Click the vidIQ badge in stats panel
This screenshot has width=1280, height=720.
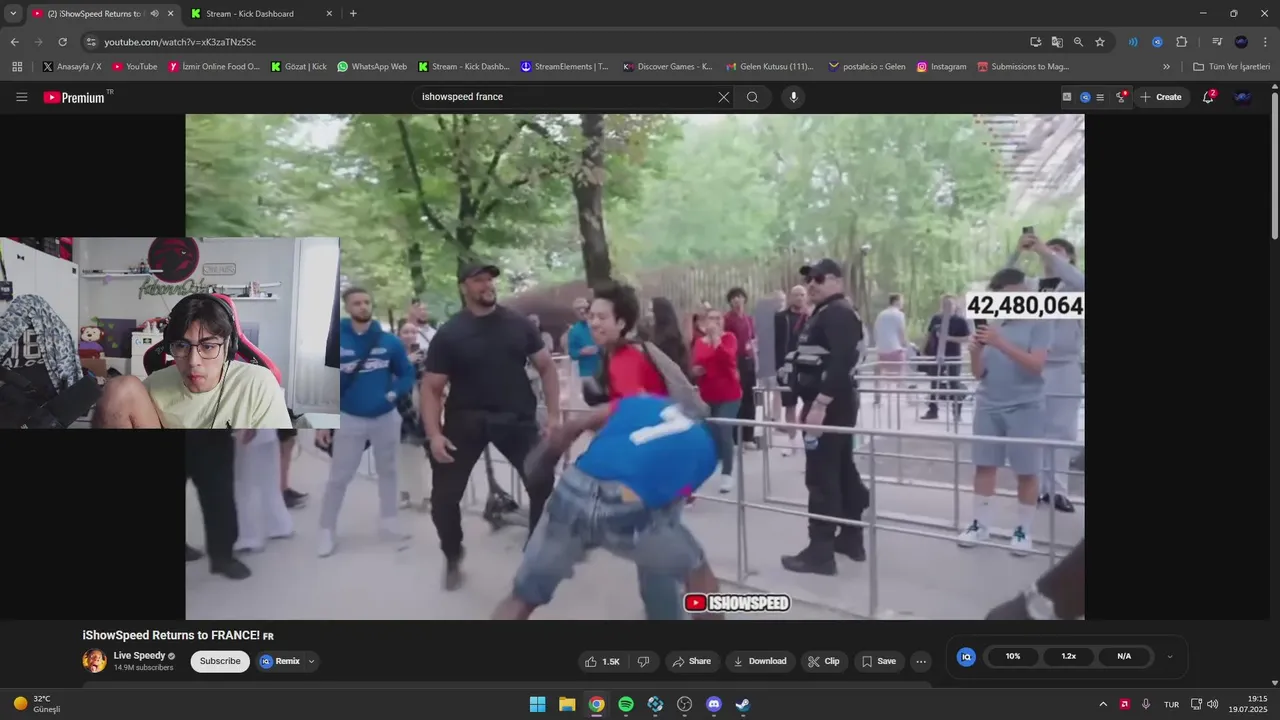point(966,656)
